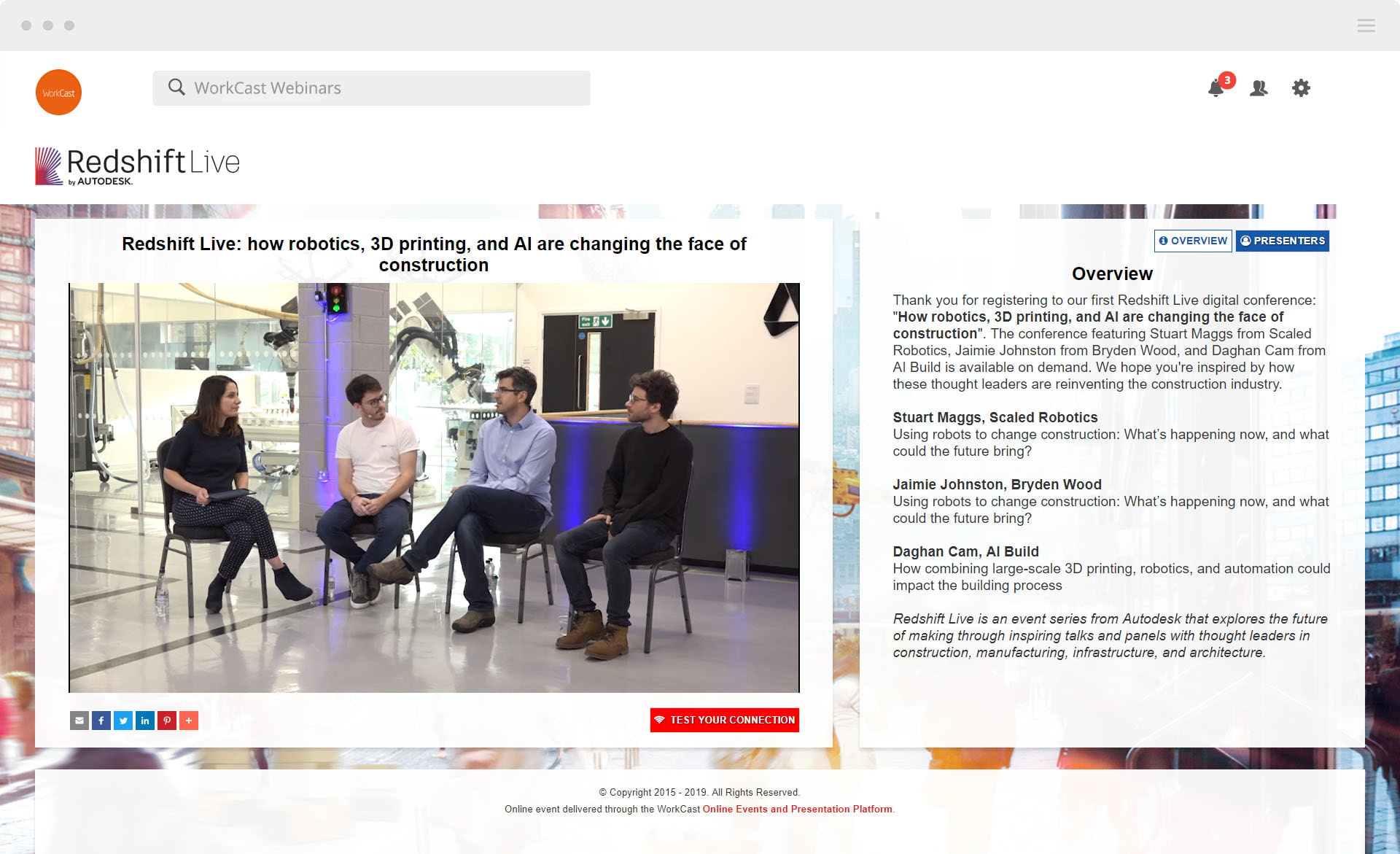Image resolution: width=1400 pixels, height=854 pixels.
Task: Click the Overview heading text
Action: pos(1112,274)
